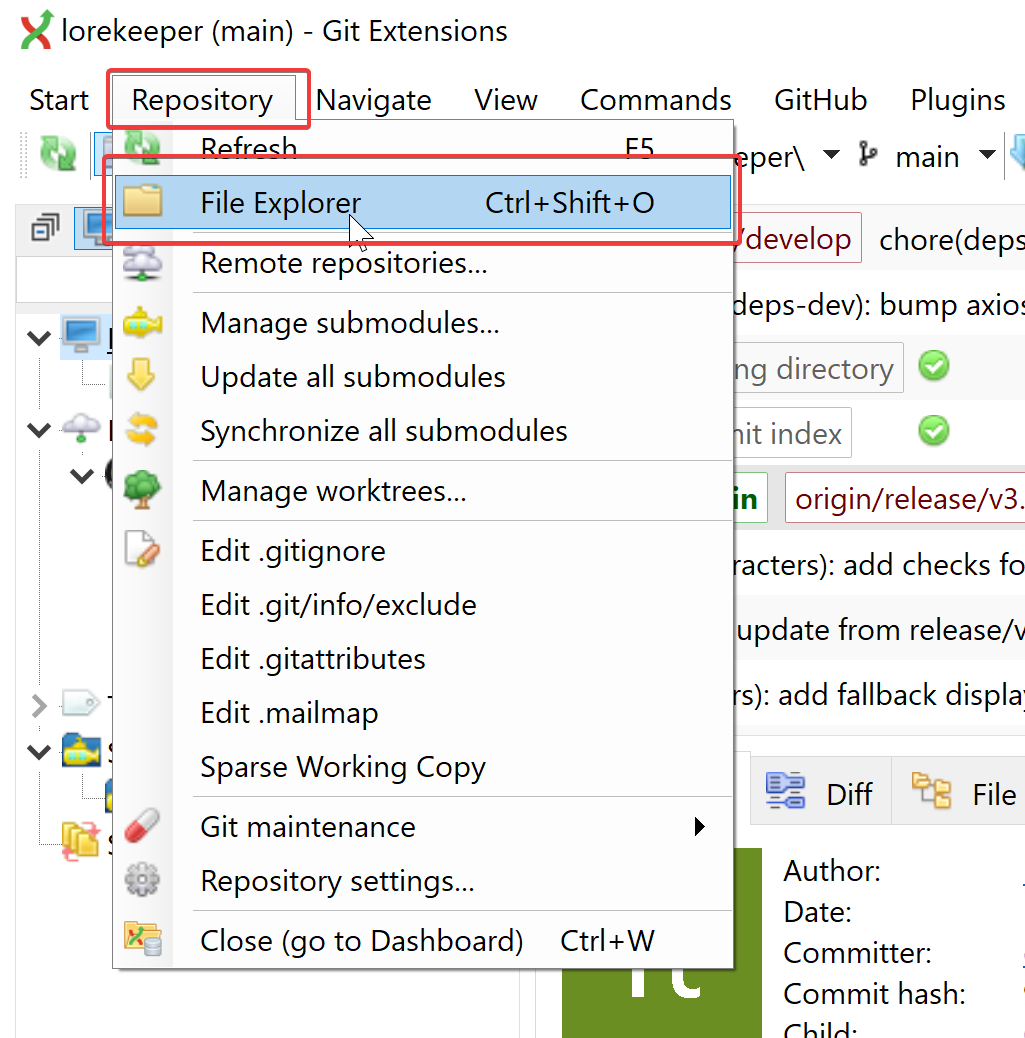Click the Manage submodules submarine icon

click(142, 323)
